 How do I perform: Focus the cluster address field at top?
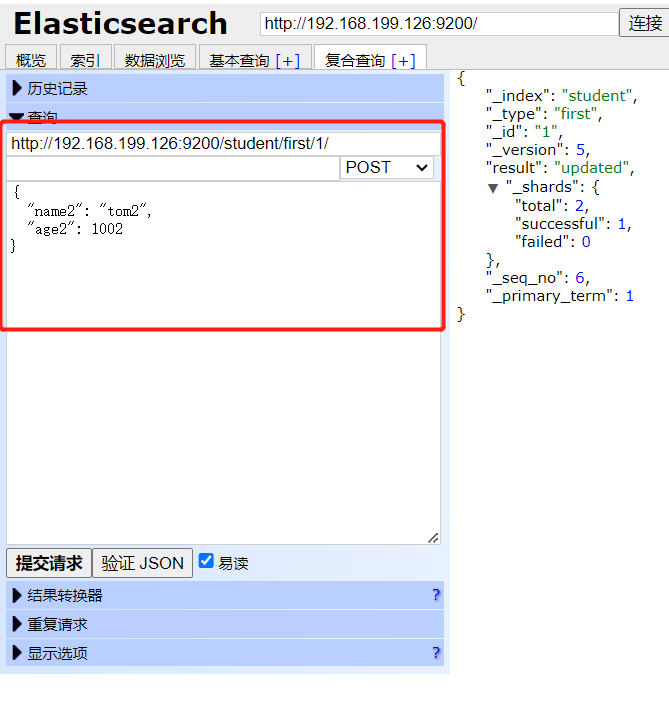click(x=439, y=23)
